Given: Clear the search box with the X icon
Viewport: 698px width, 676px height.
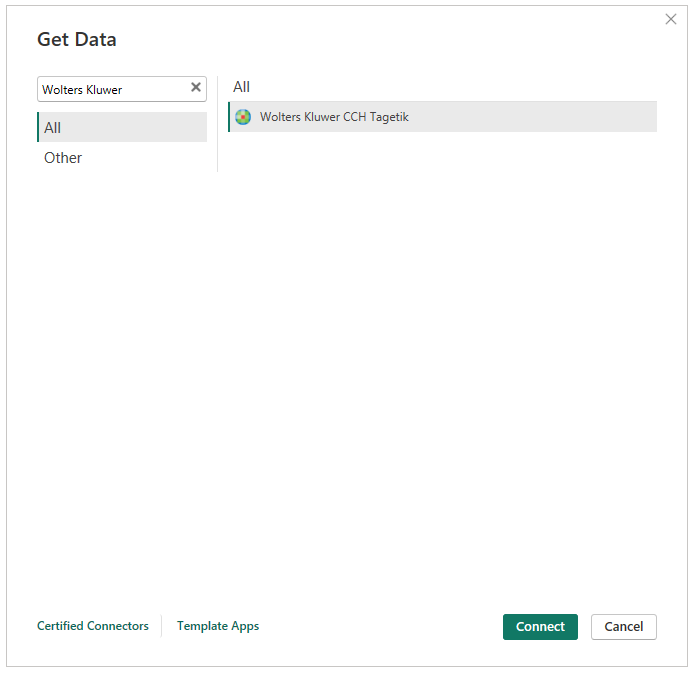Looking at the screenshot, I should [x=196, y=87].
